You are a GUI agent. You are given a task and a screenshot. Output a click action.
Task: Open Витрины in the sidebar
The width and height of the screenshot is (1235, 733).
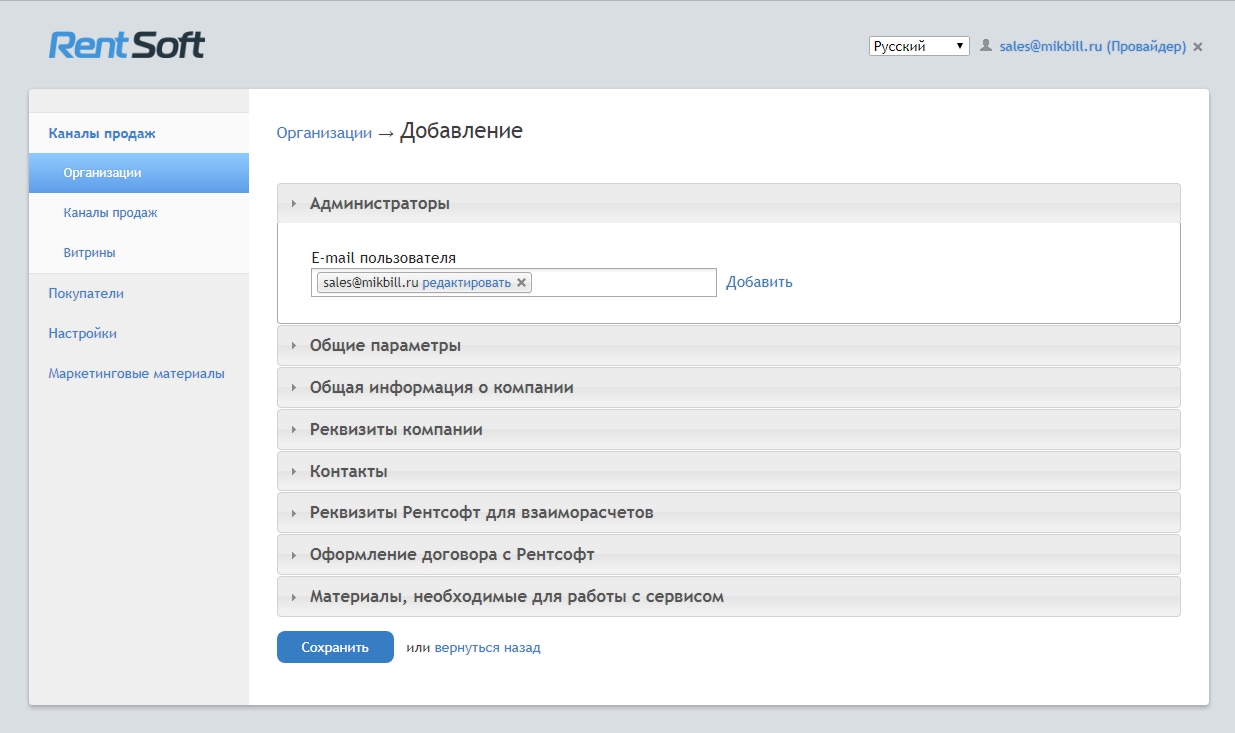pos(89,253)
